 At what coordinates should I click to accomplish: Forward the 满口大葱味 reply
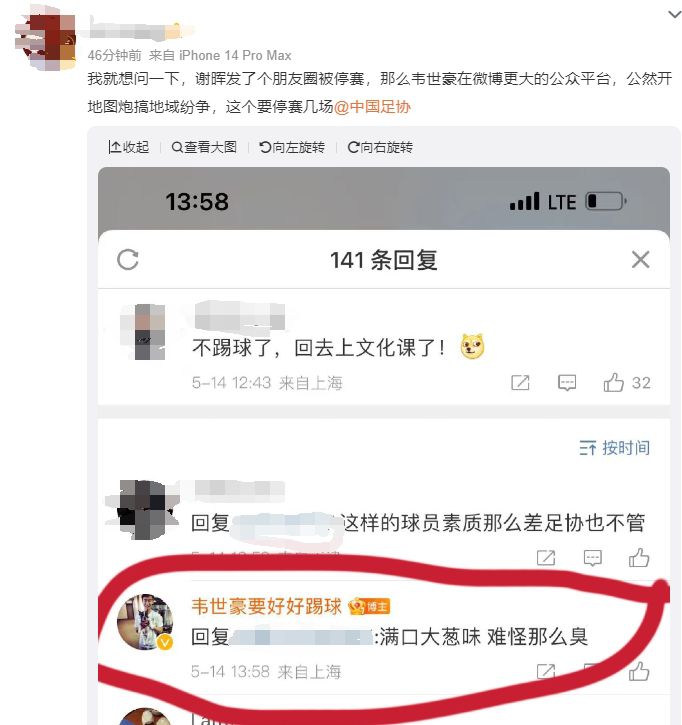point(546,672)
